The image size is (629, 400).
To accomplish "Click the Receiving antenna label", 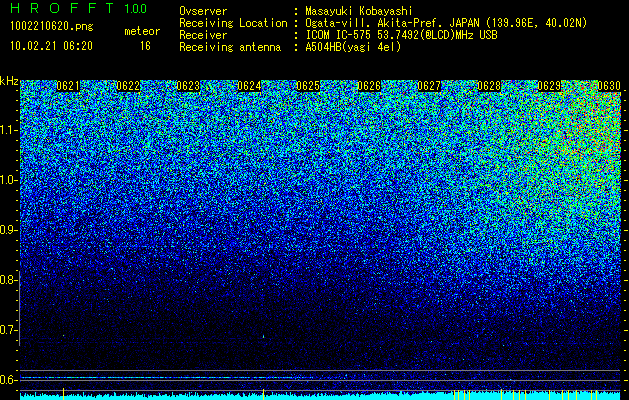I will click(x=230, y=47).
